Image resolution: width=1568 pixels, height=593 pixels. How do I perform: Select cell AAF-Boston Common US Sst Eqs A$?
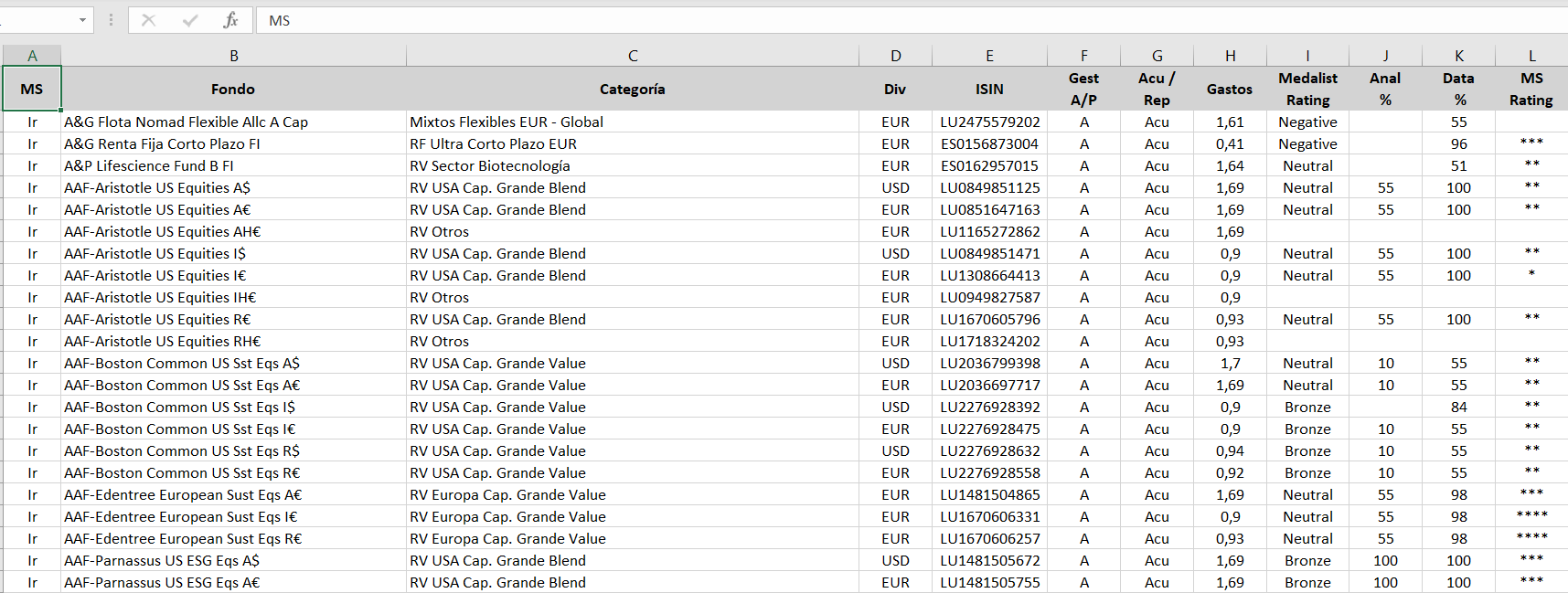tap(234, 363)
